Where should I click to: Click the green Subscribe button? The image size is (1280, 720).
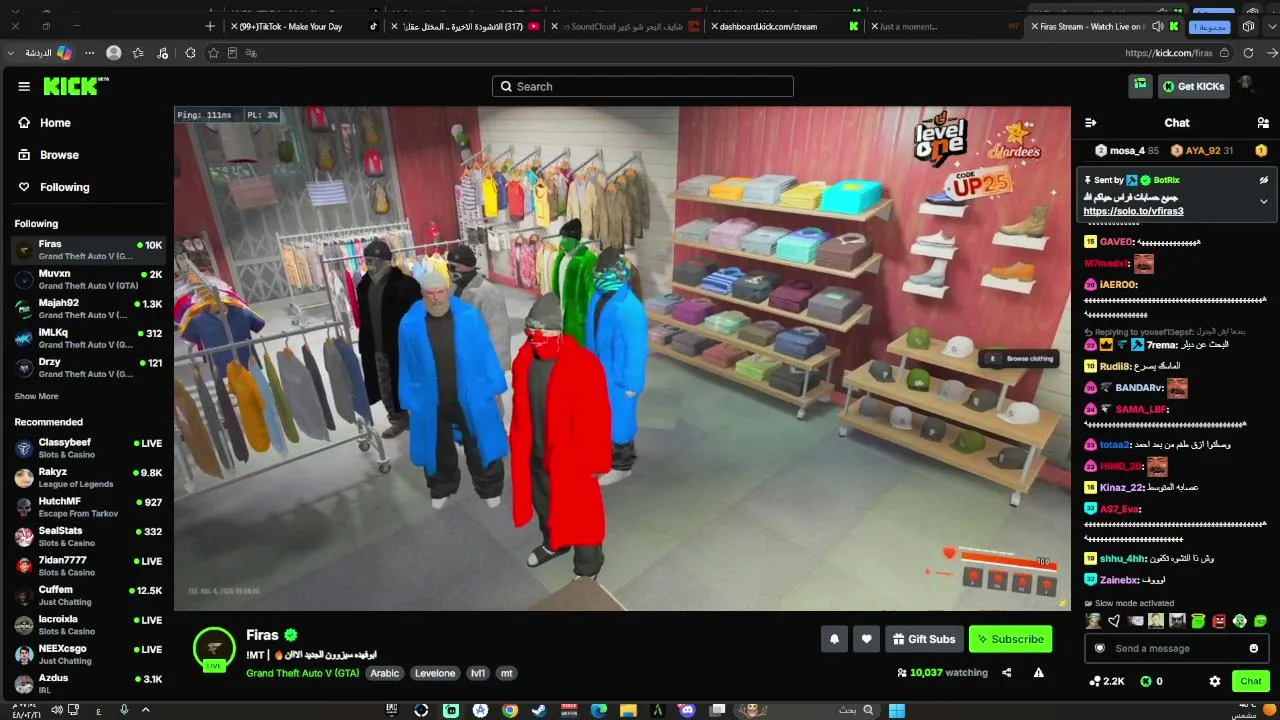pyautogui.click(x=1010, y=639)
